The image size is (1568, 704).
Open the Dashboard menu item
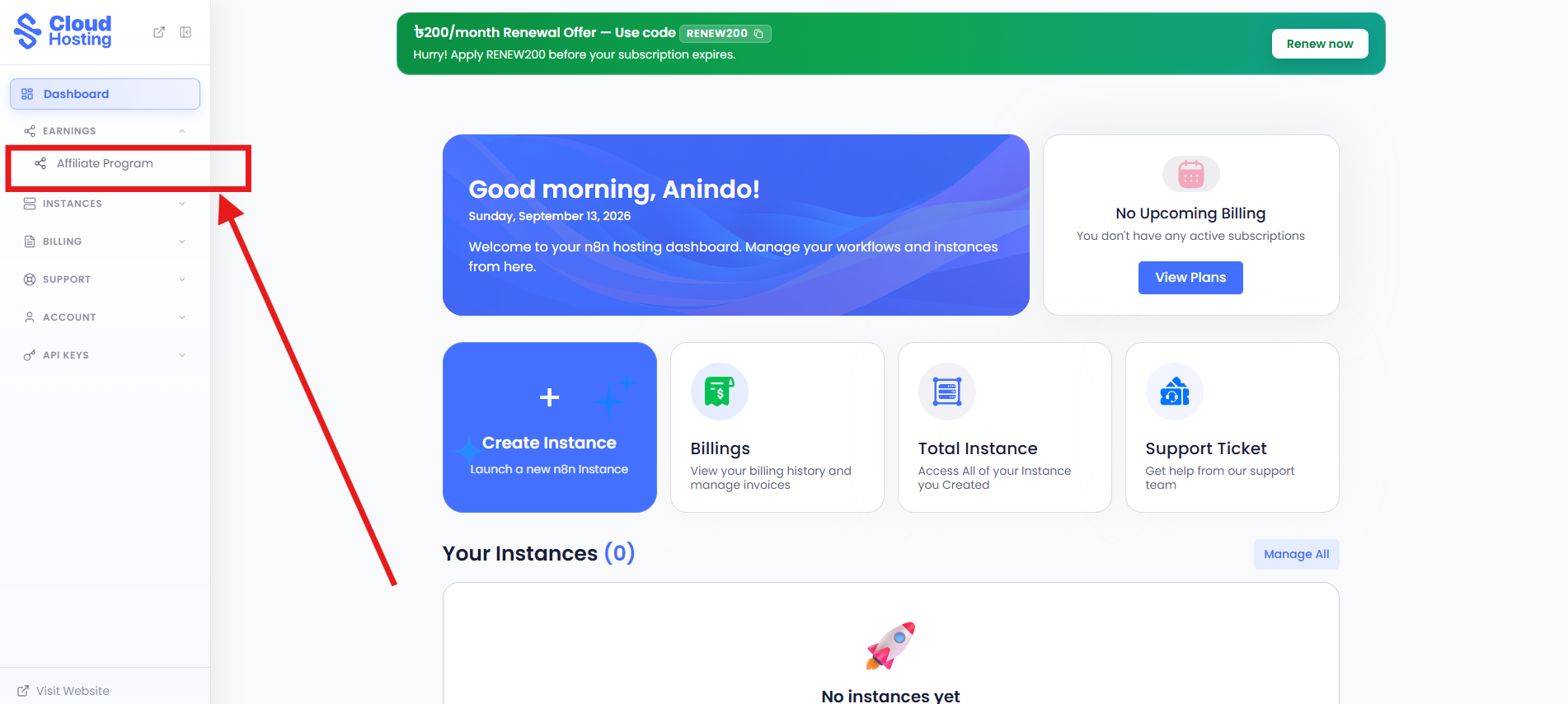pos(105,94)
